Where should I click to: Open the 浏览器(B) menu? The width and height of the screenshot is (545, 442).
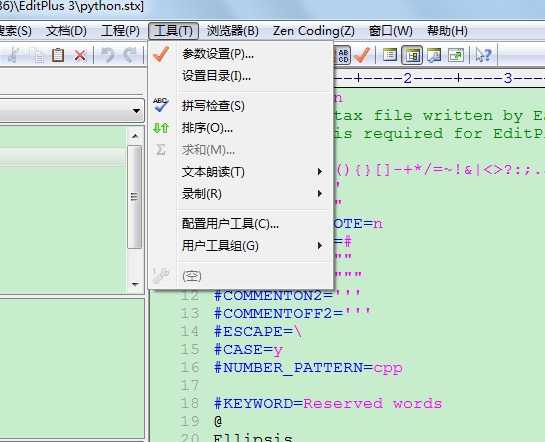pyautogui.click(x=233, y=31)
